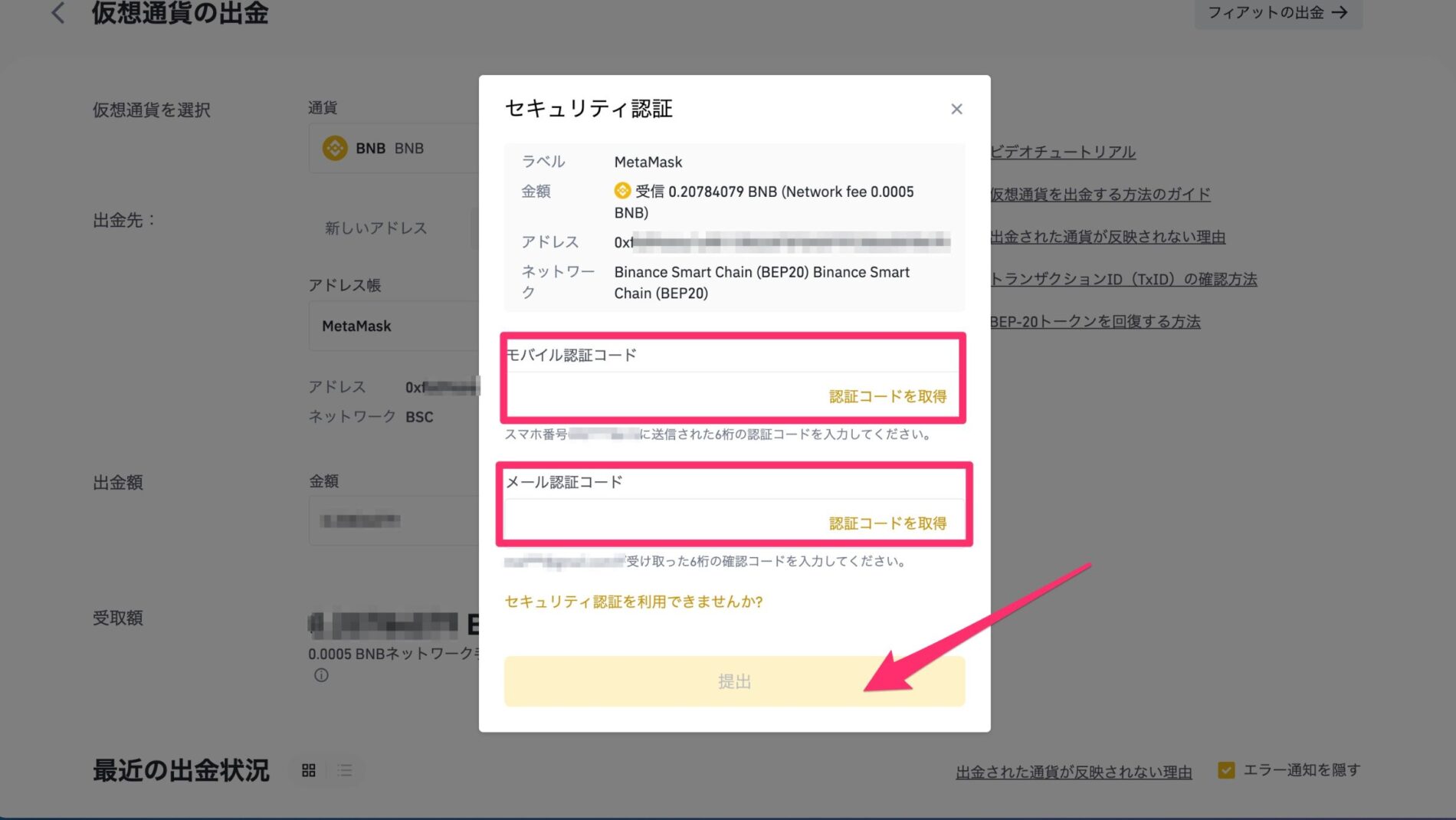The image size is (1456, 820).
Task: Open BEP-20トークンを回復する方法 link
Action: (x=1095, y=322)
